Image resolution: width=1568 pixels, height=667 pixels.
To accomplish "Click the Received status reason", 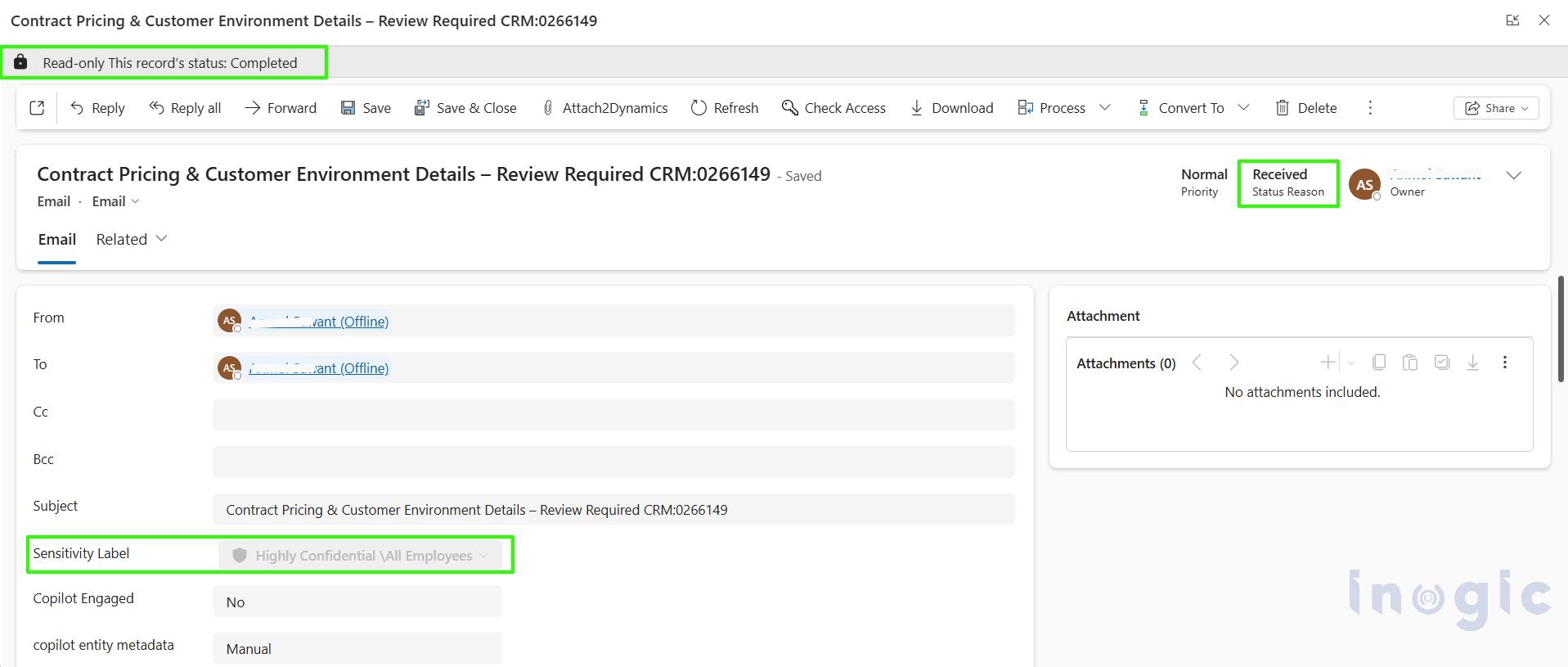I will coord(1279,174).
